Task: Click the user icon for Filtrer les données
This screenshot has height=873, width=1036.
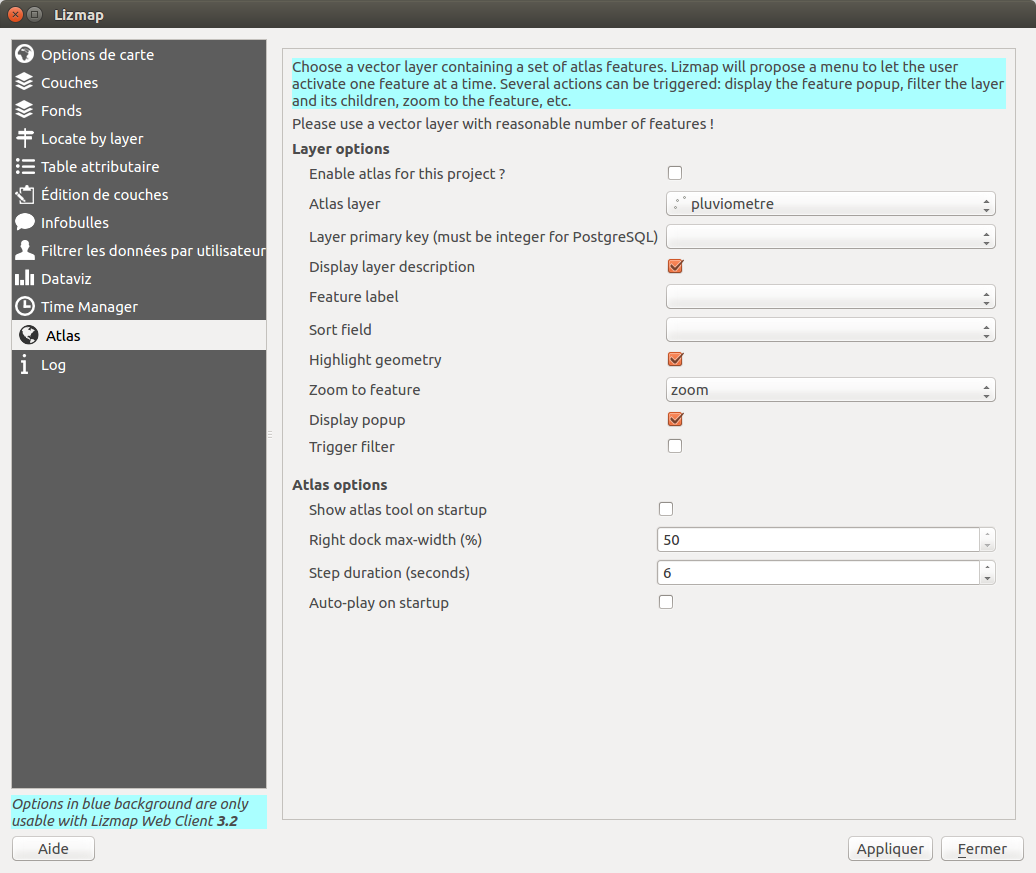Action: (24, 250)
